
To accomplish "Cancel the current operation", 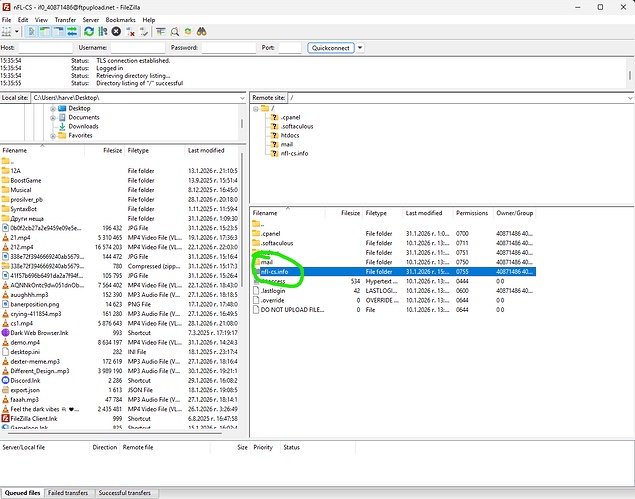I will [x=116, y=32].
